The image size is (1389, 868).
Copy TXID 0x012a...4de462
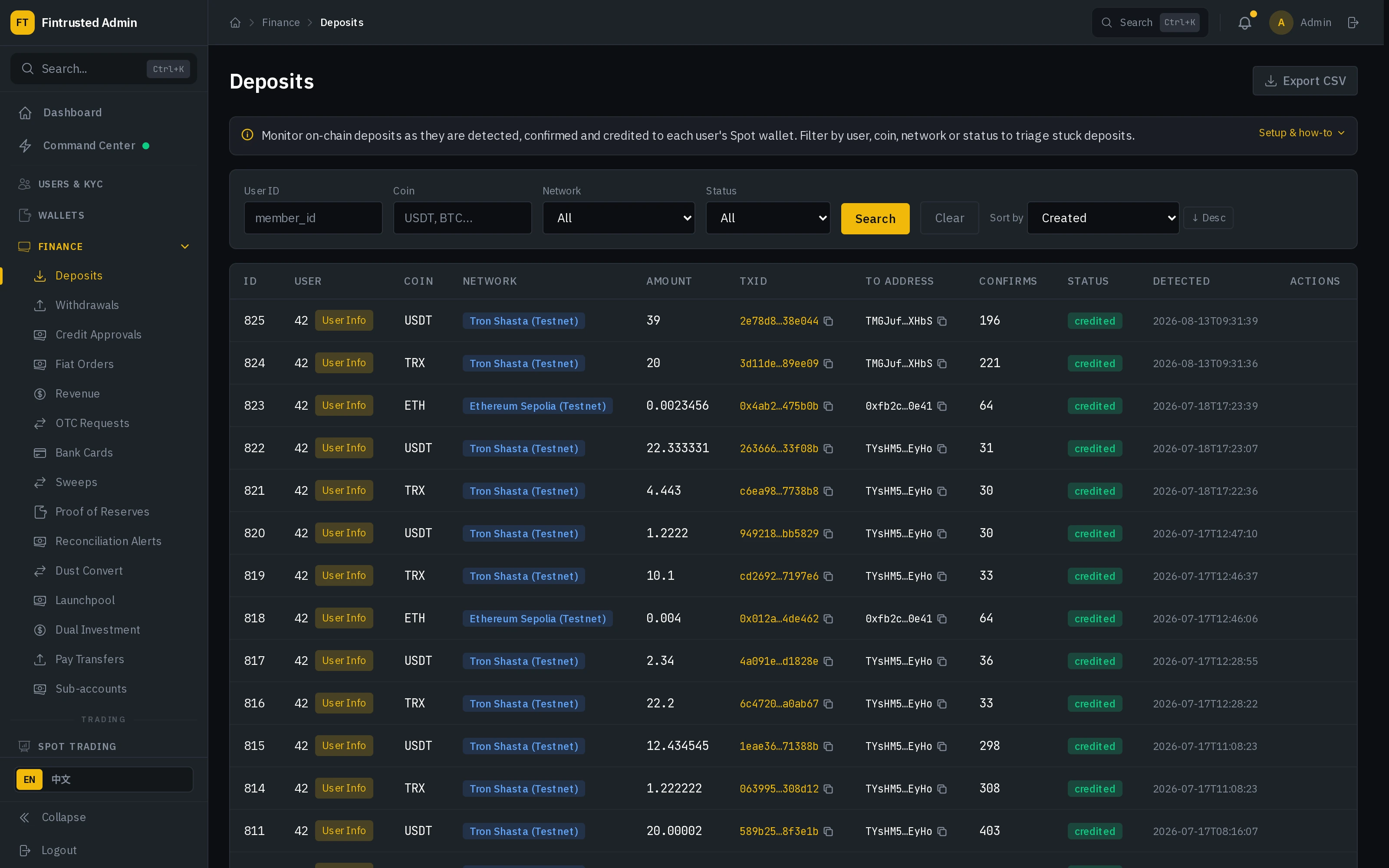coord(828,618)
